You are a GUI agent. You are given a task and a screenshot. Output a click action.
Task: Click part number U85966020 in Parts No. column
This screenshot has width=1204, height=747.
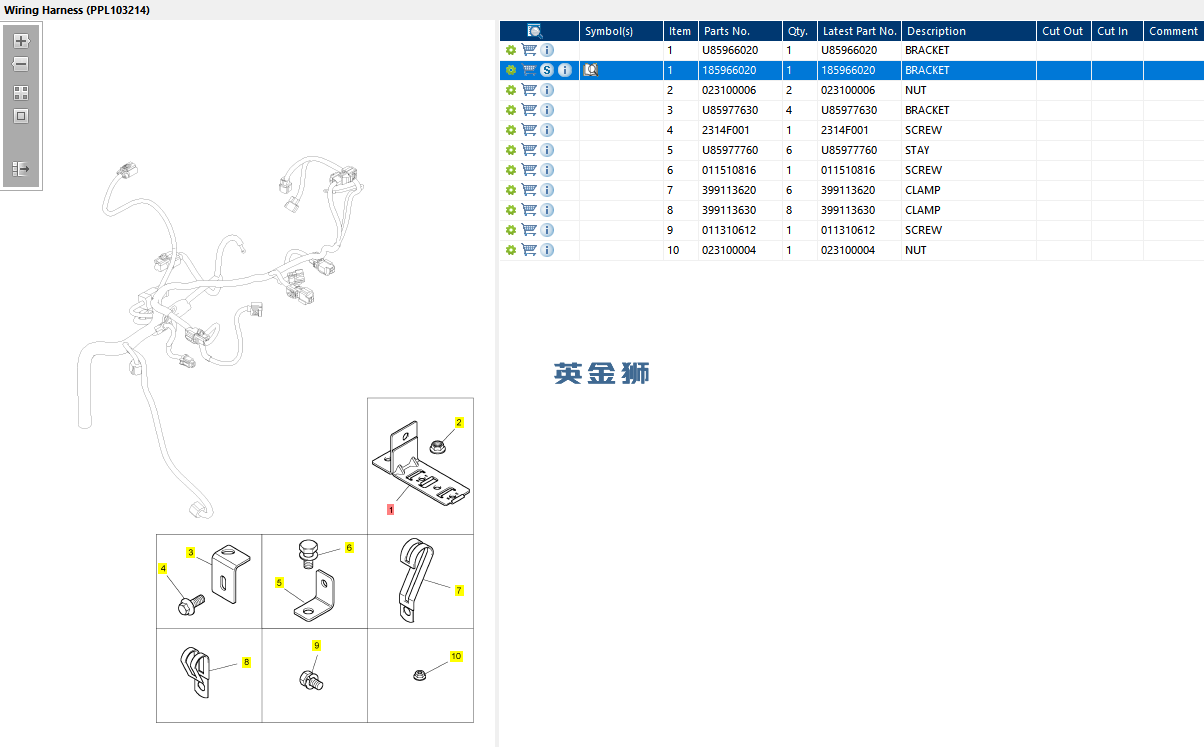click(730, 50)
